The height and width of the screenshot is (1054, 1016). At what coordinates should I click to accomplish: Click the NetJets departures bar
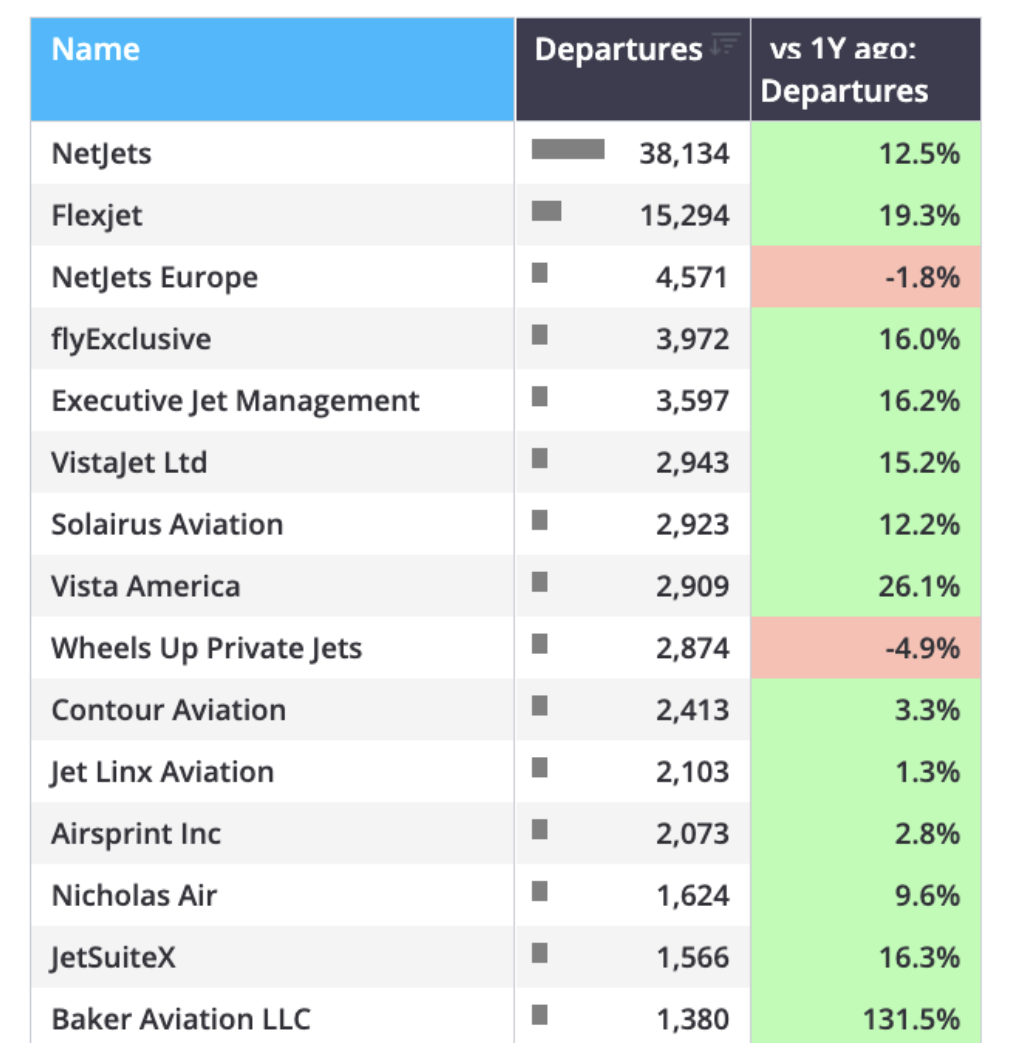[x=567, y=150]
